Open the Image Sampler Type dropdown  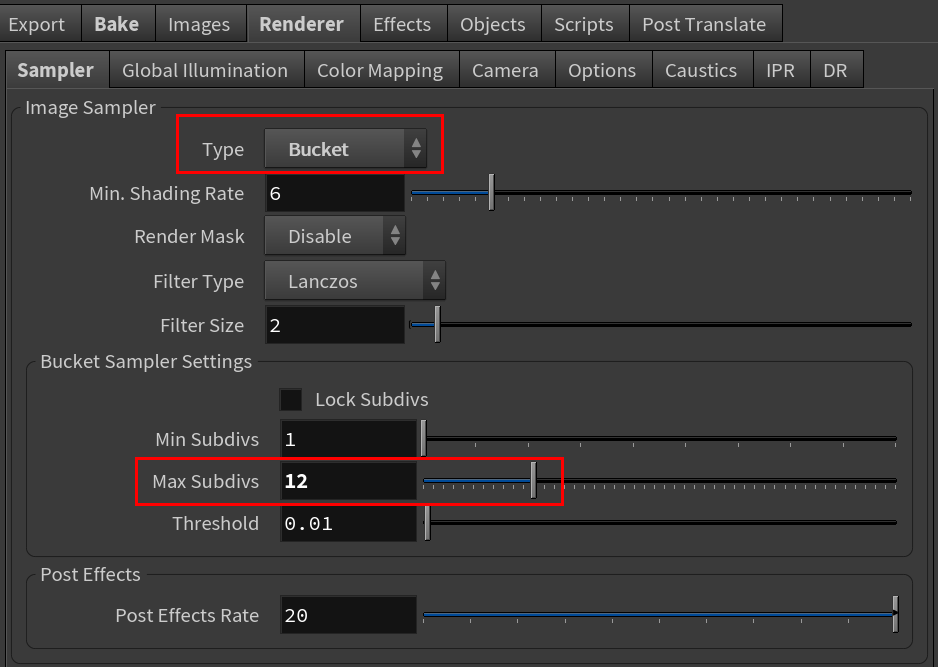coord(346,148)
